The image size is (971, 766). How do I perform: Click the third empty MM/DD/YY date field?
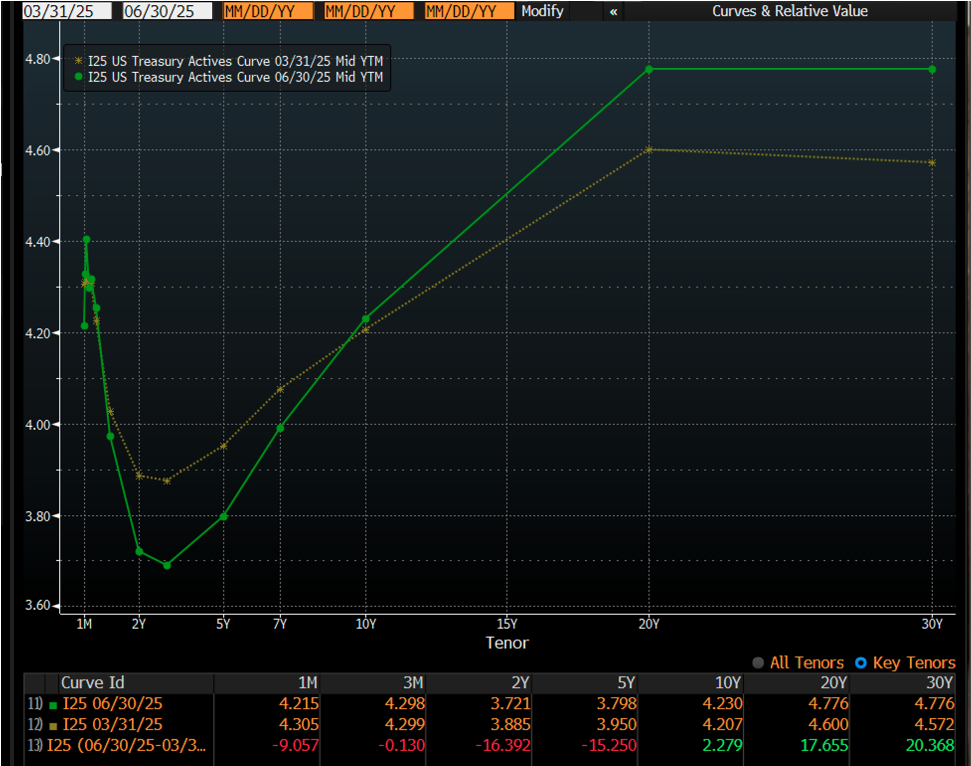click(469, 11)
